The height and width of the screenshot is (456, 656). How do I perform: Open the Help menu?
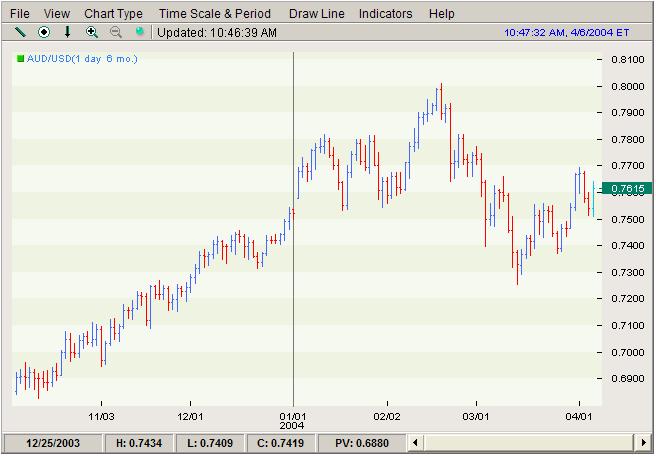pos(441,14)
